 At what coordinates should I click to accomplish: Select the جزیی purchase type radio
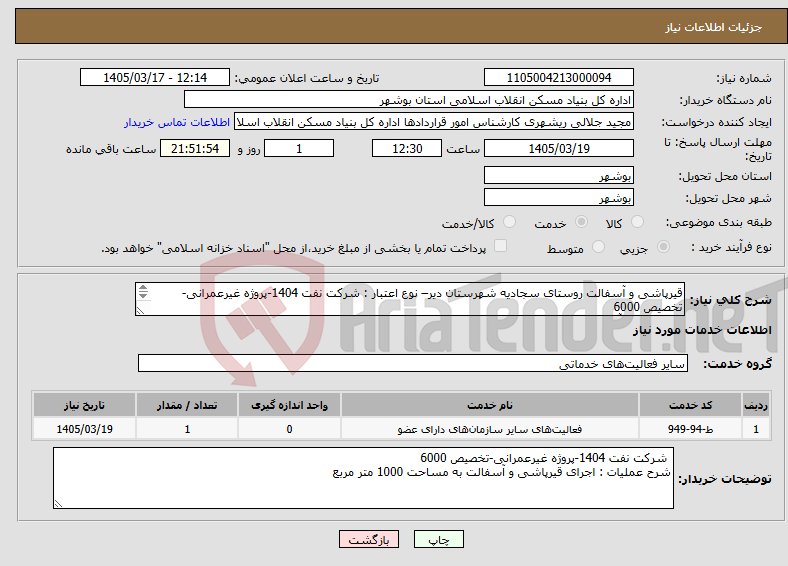point(663,247)
